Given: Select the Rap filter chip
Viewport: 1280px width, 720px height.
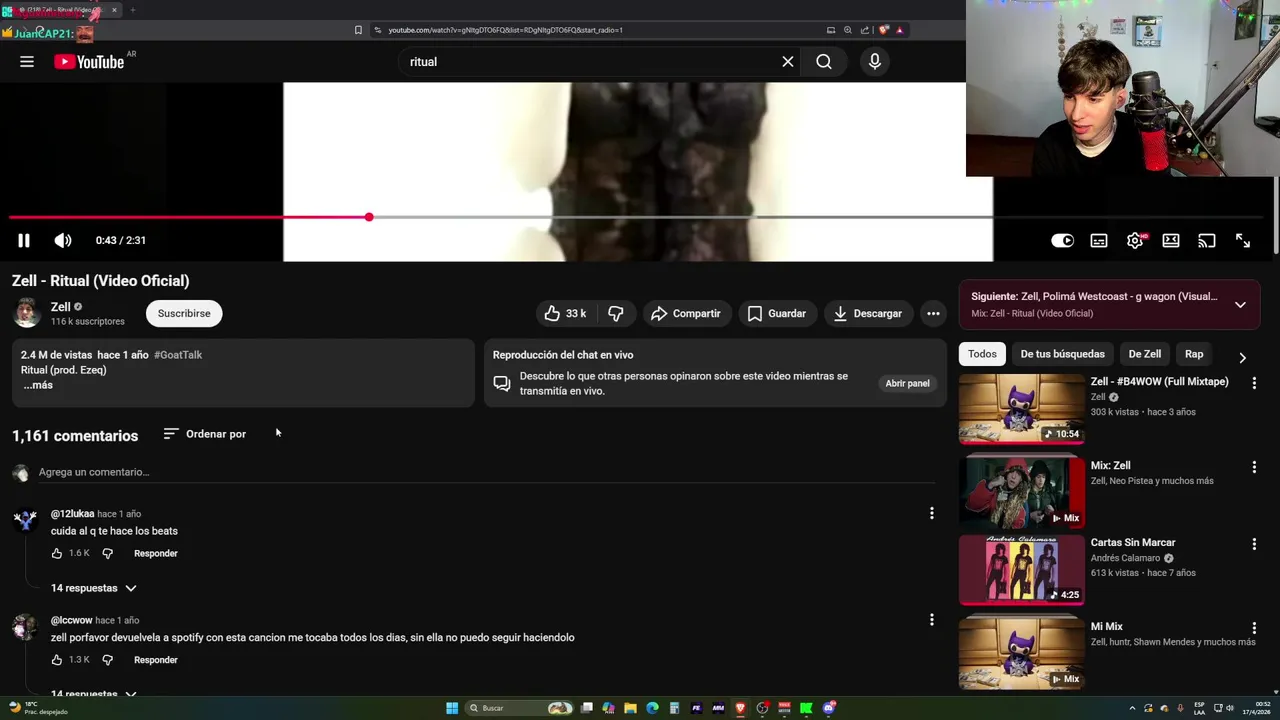Looking at the screenshot, I should 1194,354.
